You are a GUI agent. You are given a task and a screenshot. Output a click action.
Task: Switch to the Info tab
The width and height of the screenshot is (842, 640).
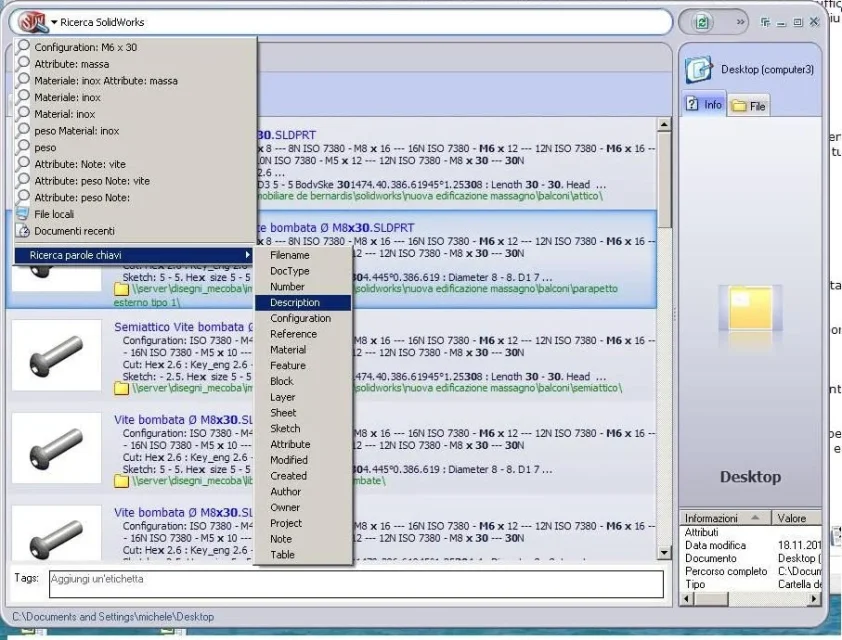(704, 104)
